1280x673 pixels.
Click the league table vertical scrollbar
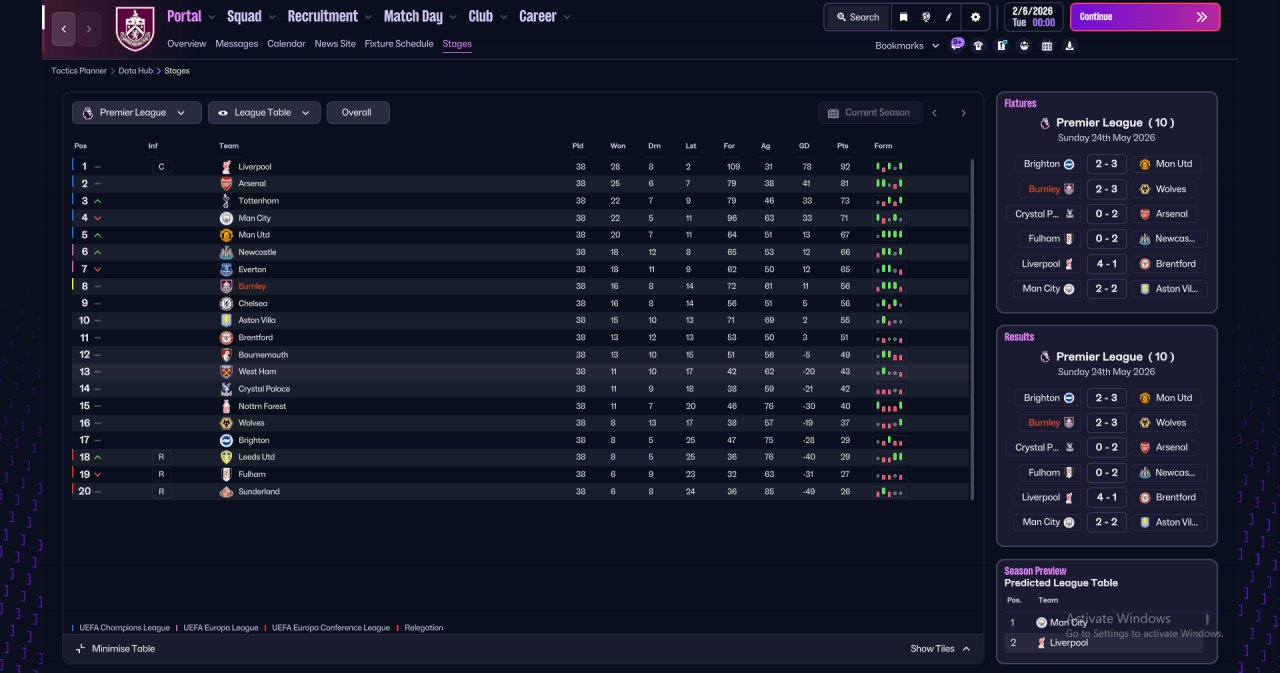click(x=972, y=329)
